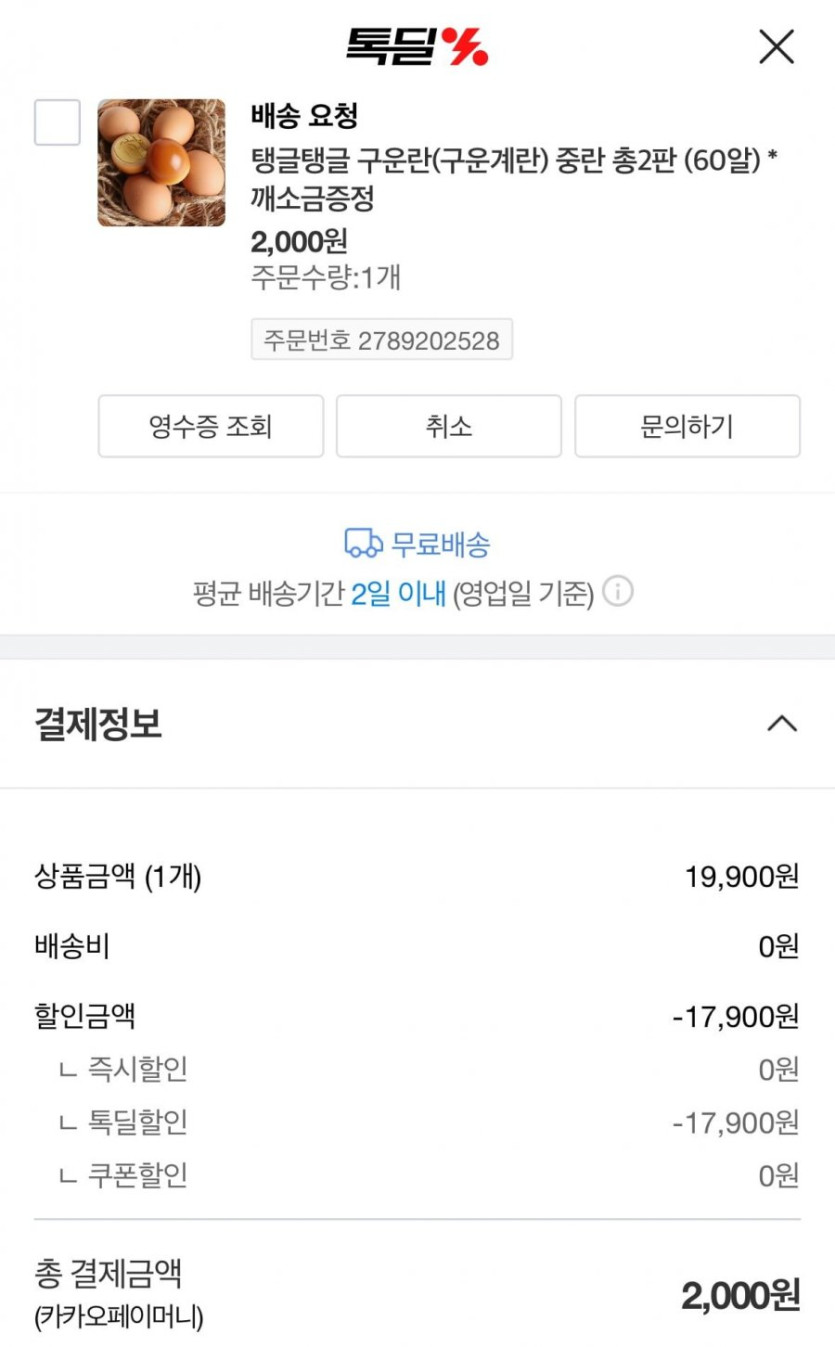Screen dimensions: 835x1347
Task: Click the delivery truck icon
Action: 363,545
